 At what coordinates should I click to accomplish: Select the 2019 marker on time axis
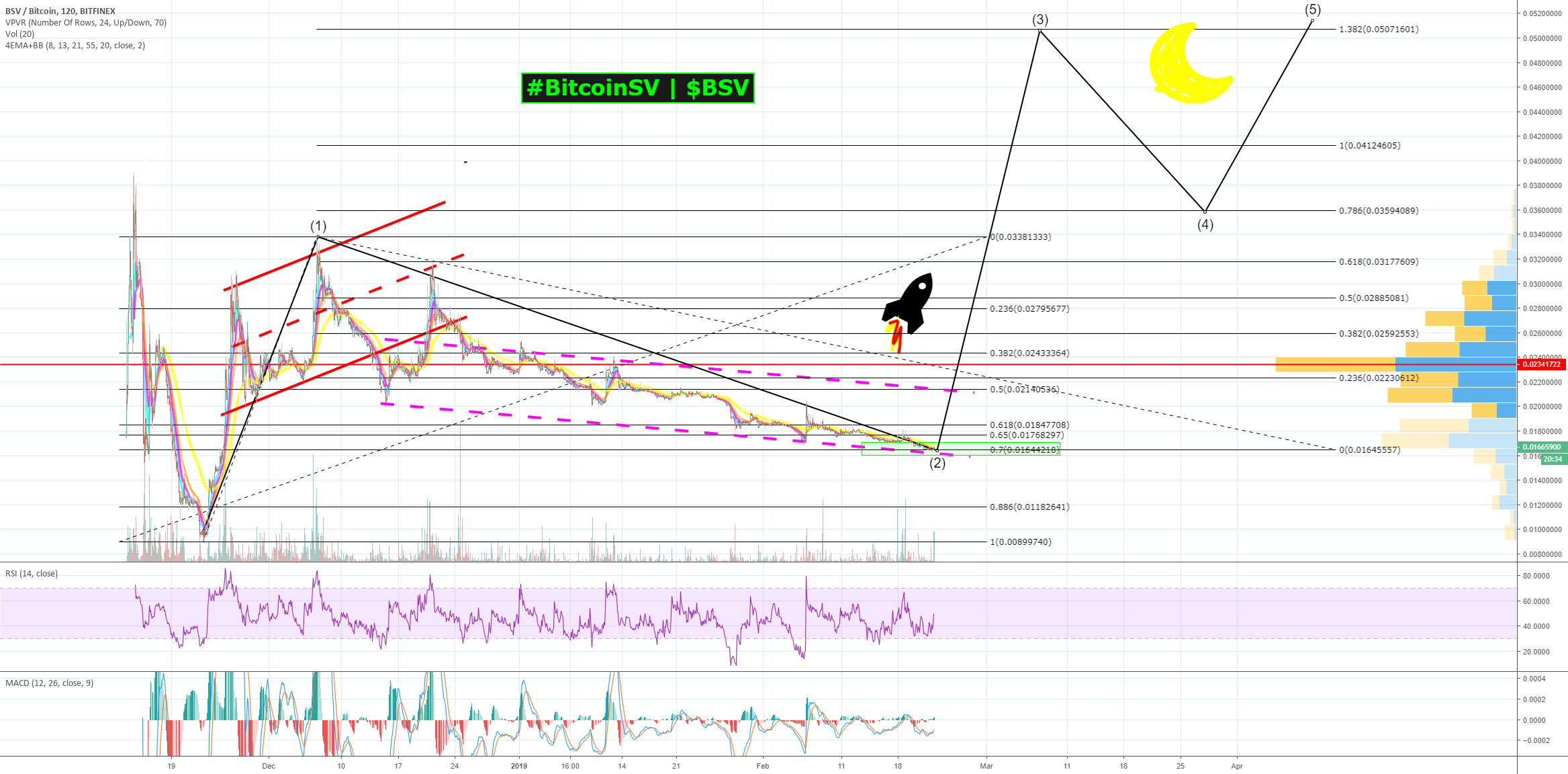[x=519, y=766]
